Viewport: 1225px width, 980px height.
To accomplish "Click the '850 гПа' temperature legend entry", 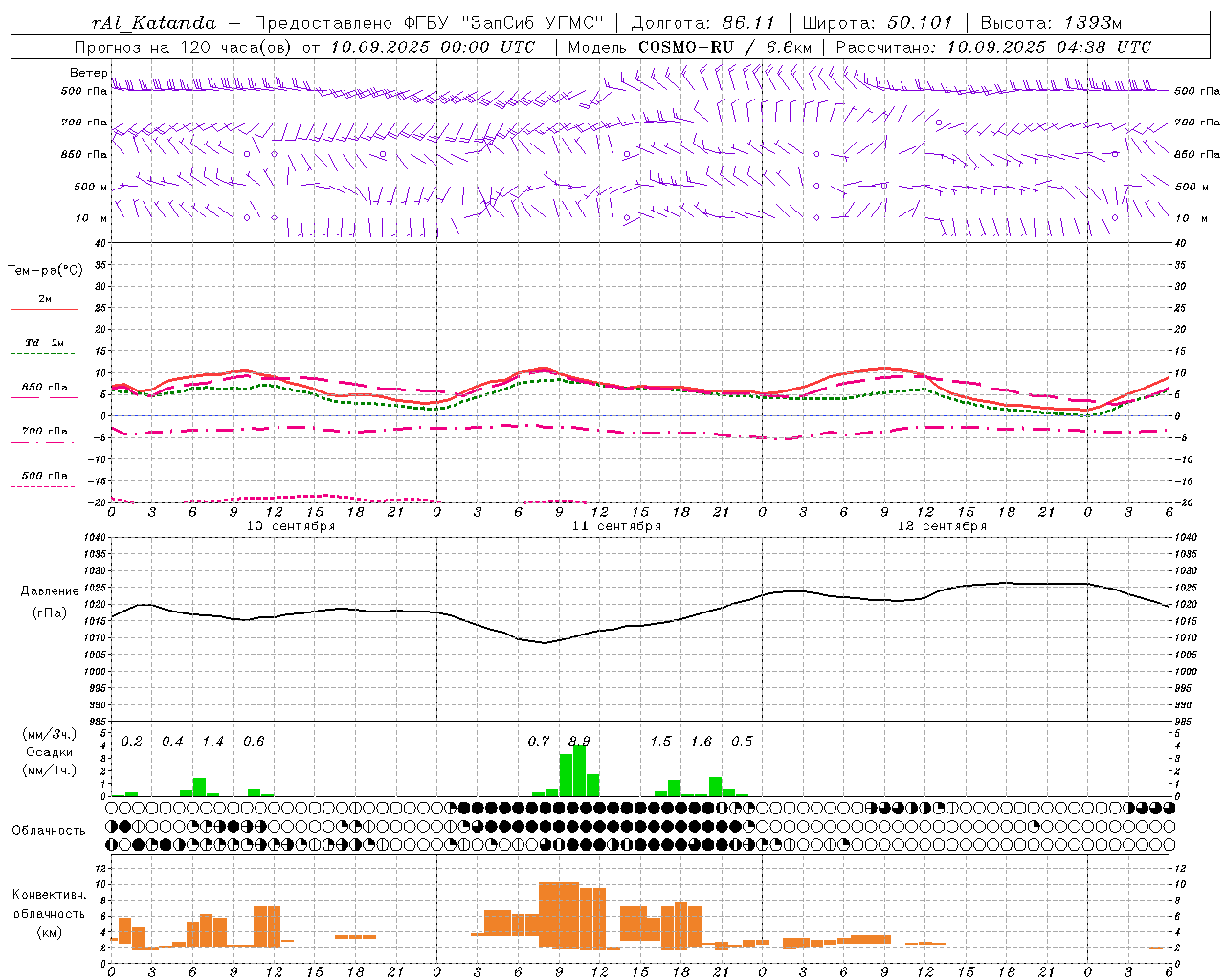I will click(44, 391).
